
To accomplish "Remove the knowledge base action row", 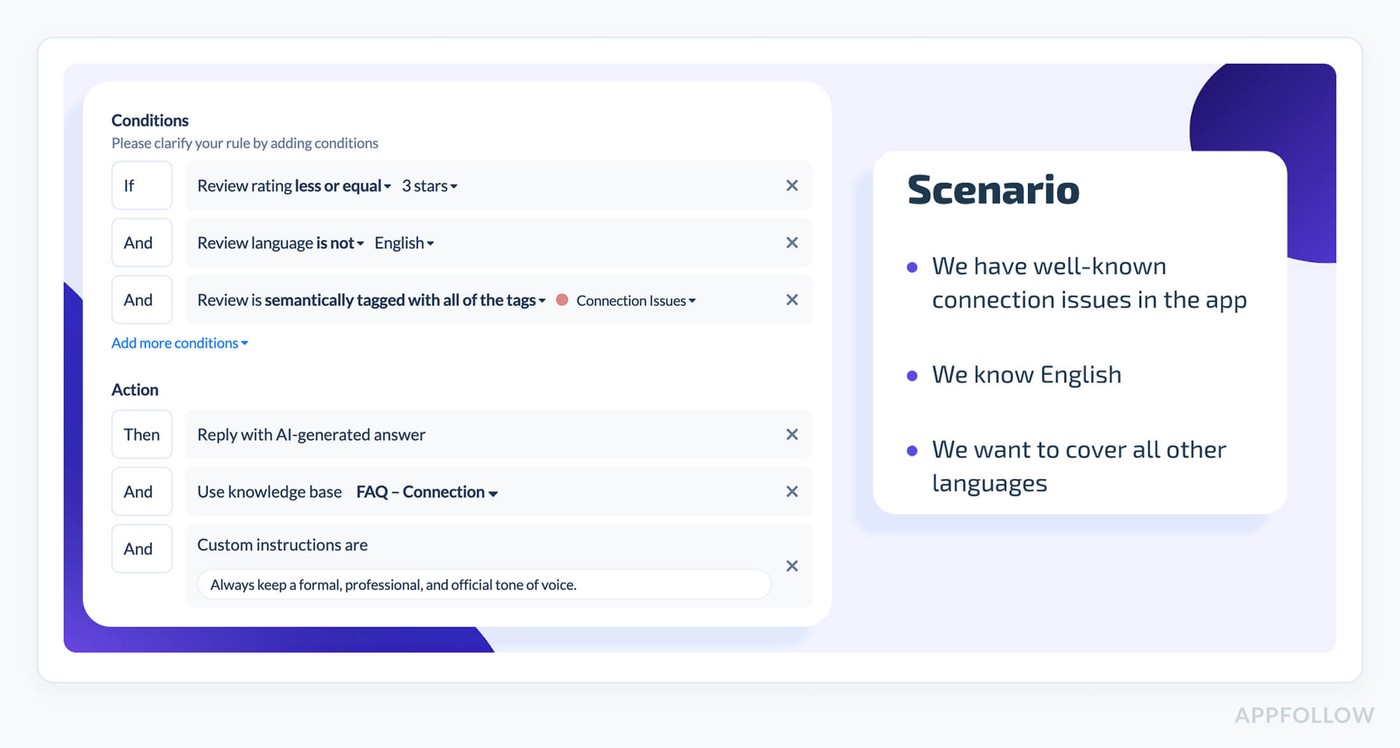I will [792, 492].
